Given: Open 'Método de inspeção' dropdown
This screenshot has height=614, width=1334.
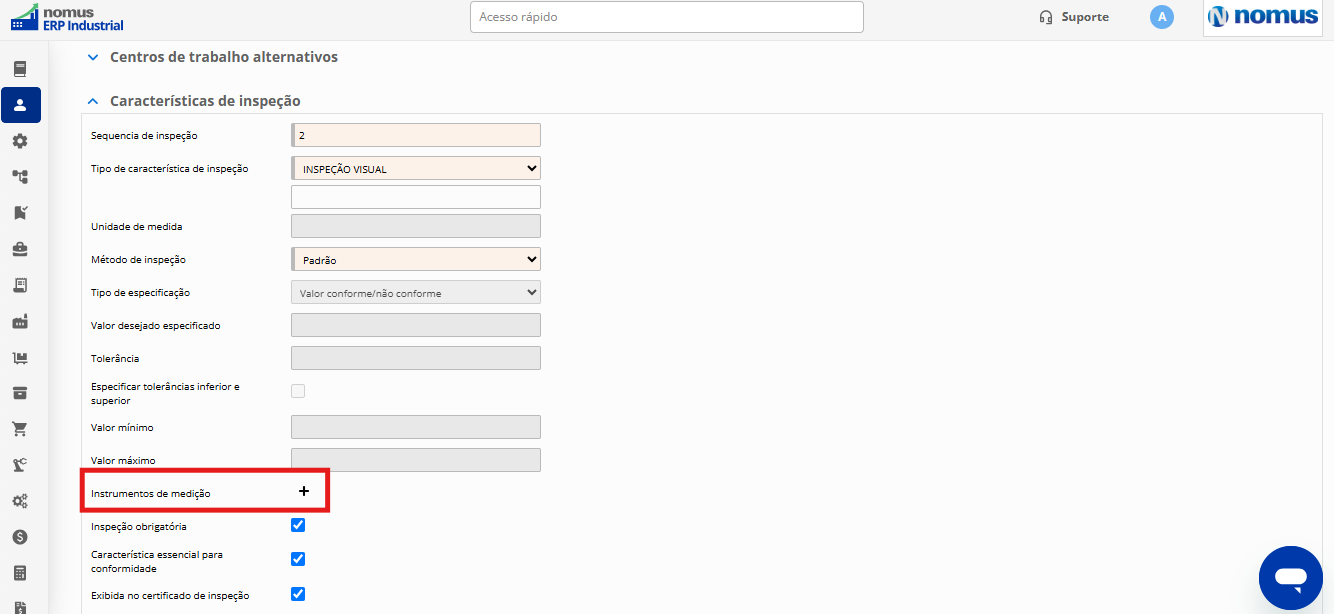Looking at the screenshot, I should coord(416,259).
